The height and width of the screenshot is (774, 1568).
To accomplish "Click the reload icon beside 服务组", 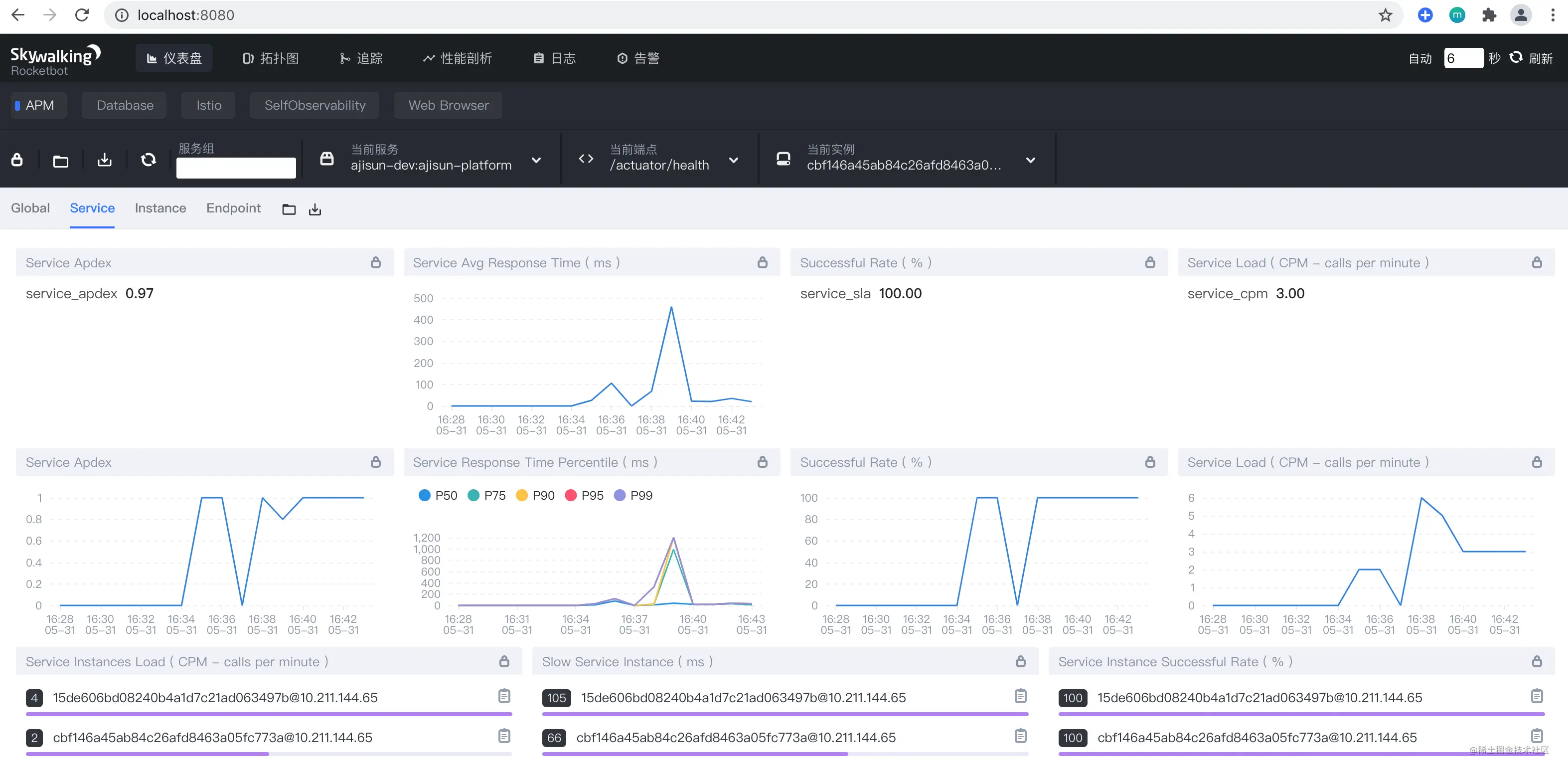I will click(148, 160).
